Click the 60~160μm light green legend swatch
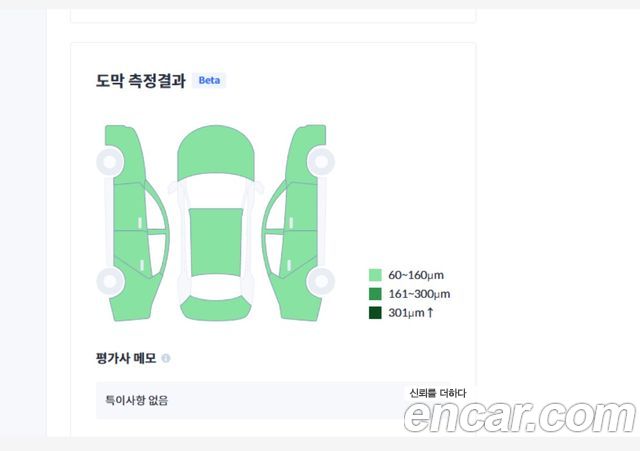This screenshot has width=640, height=451. [375, 275]
